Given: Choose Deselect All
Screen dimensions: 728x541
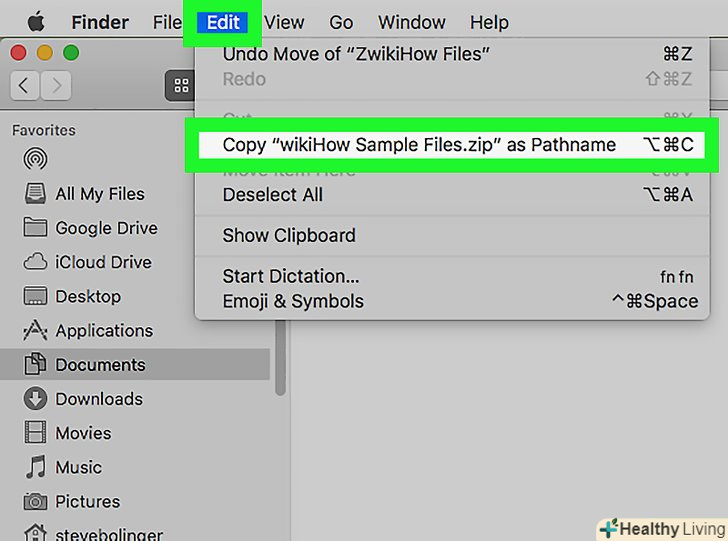Looking at the screenshot, I should pyautogui.click(x=452, y=195).
